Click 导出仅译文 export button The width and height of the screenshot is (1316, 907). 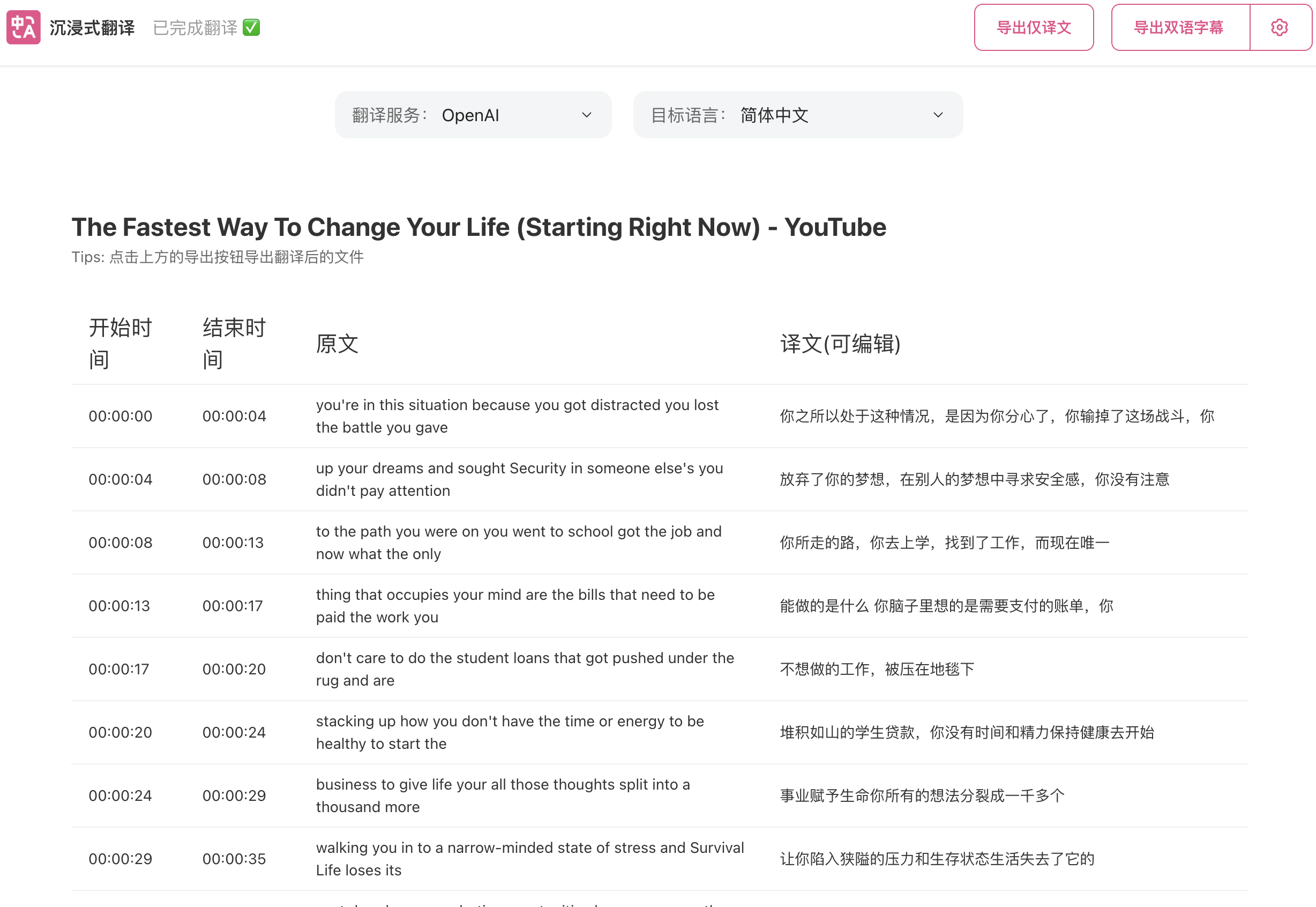point(1033,27)
